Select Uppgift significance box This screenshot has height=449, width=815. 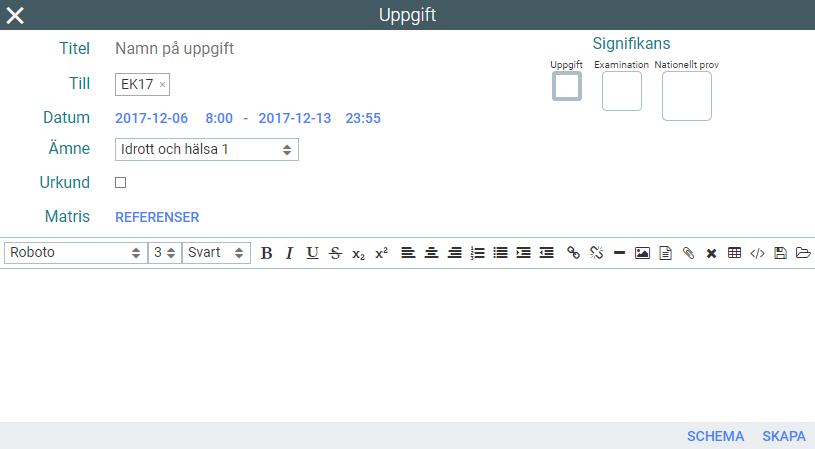(x=567, y=87)
